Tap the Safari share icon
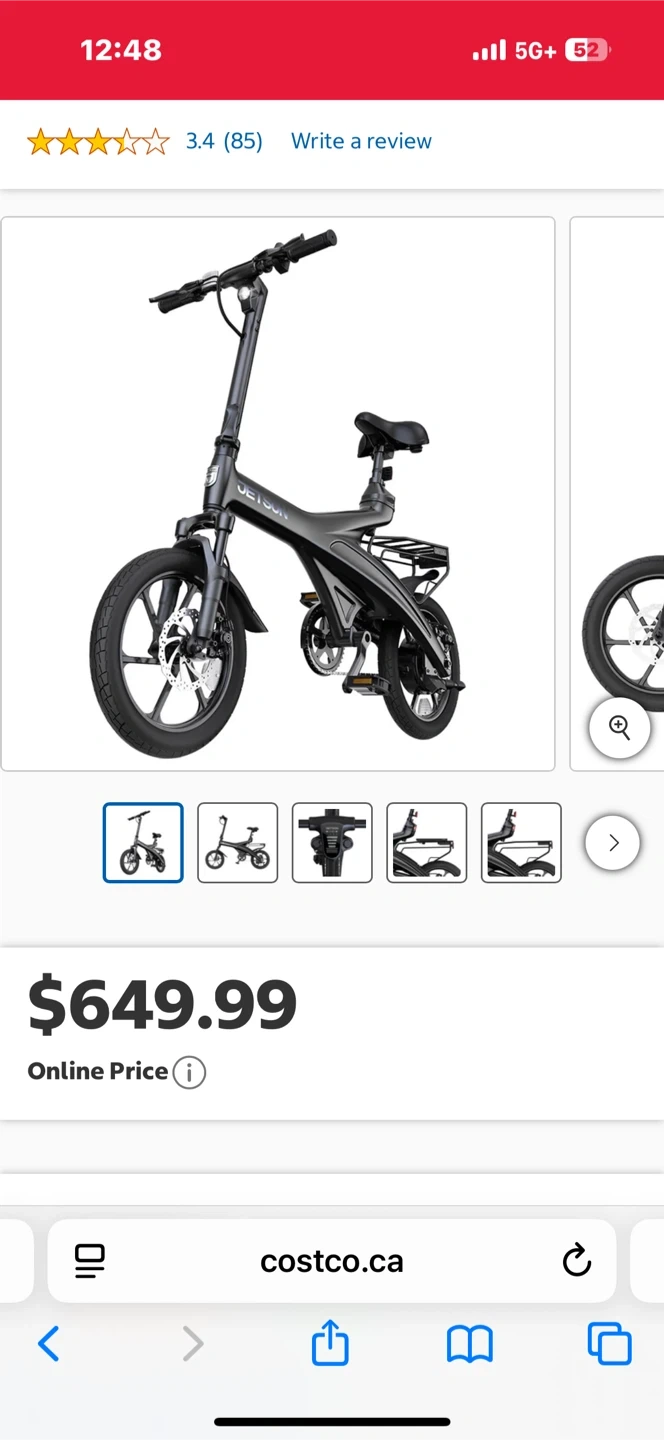Viewport: 664px width, 1440px height. tap(330, 1343)
